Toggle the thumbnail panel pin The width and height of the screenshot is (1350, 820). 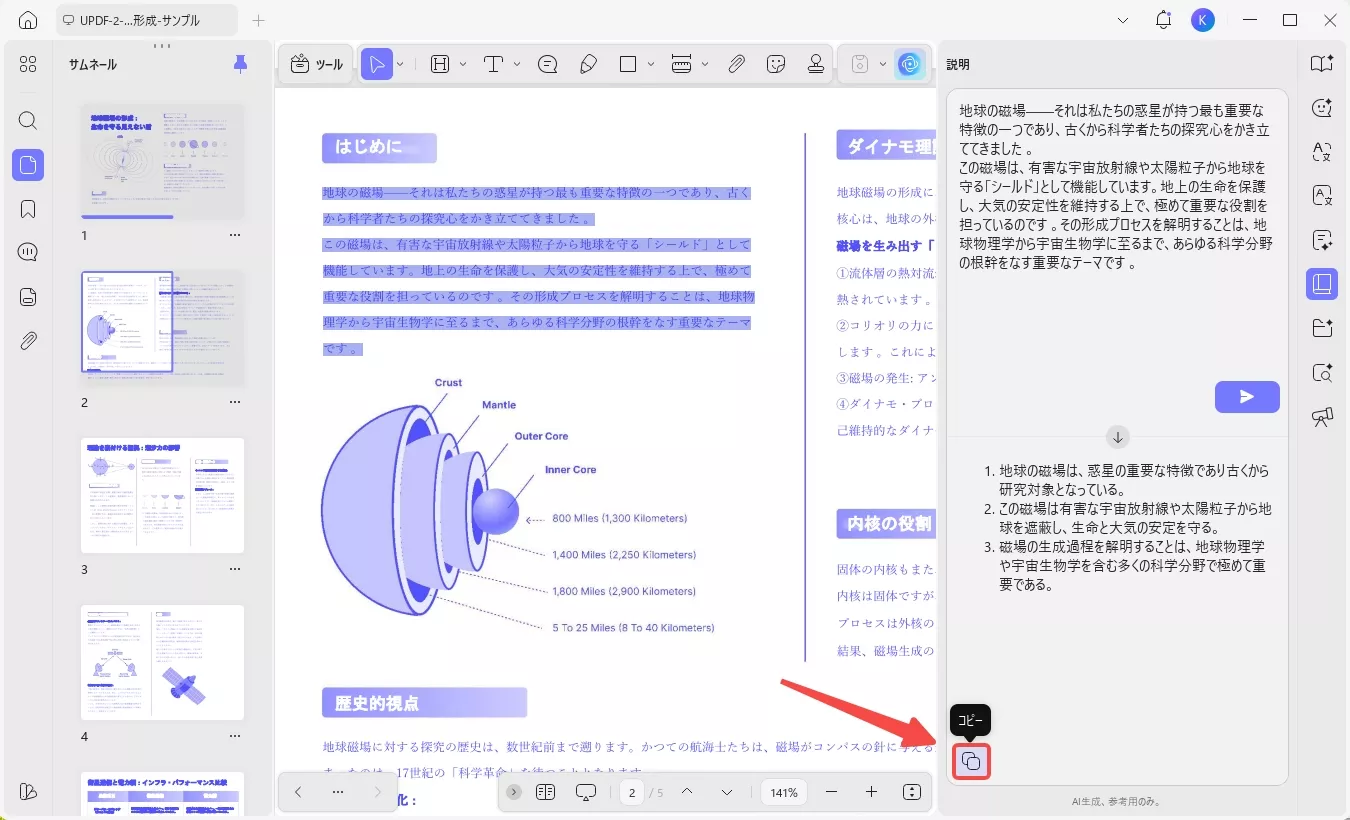[x=239, y=63]
